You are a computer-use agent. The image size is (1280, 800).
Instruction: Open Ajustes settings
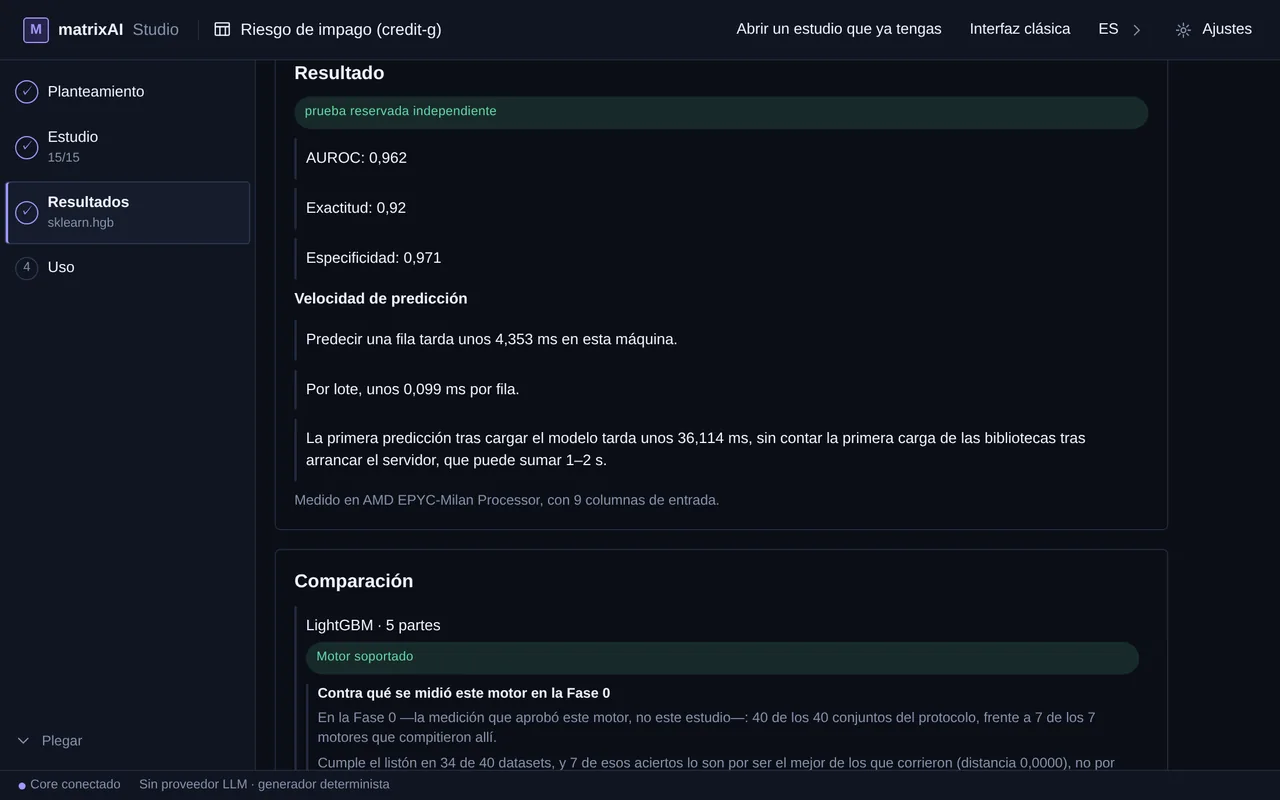(1213, 29)
